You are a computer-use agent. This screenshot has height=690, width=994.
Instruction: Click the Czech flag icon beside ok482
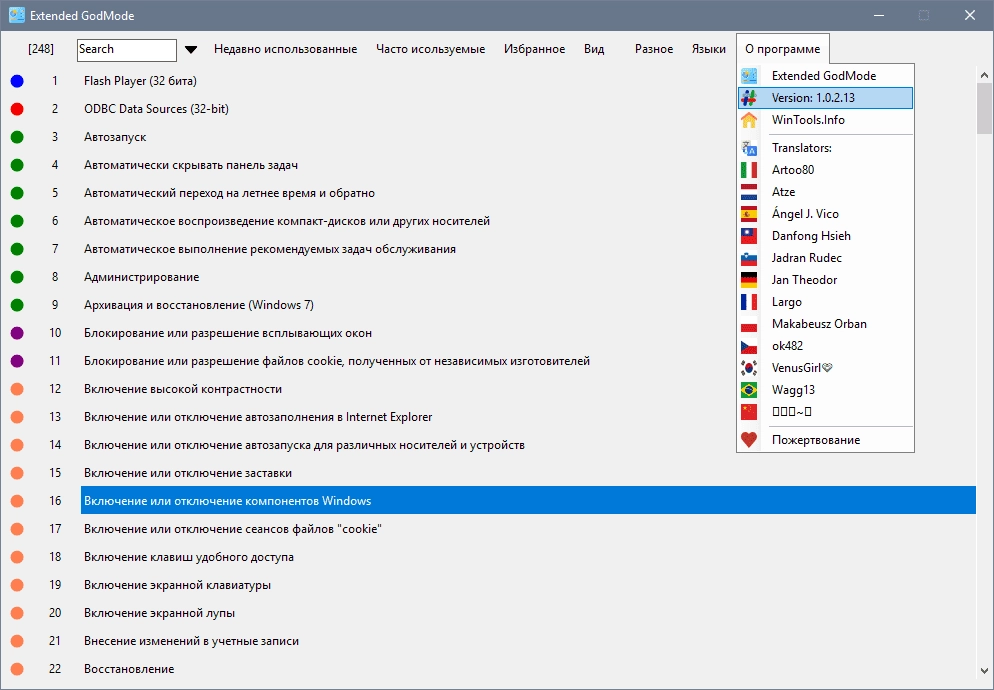[x=749, y=346]
